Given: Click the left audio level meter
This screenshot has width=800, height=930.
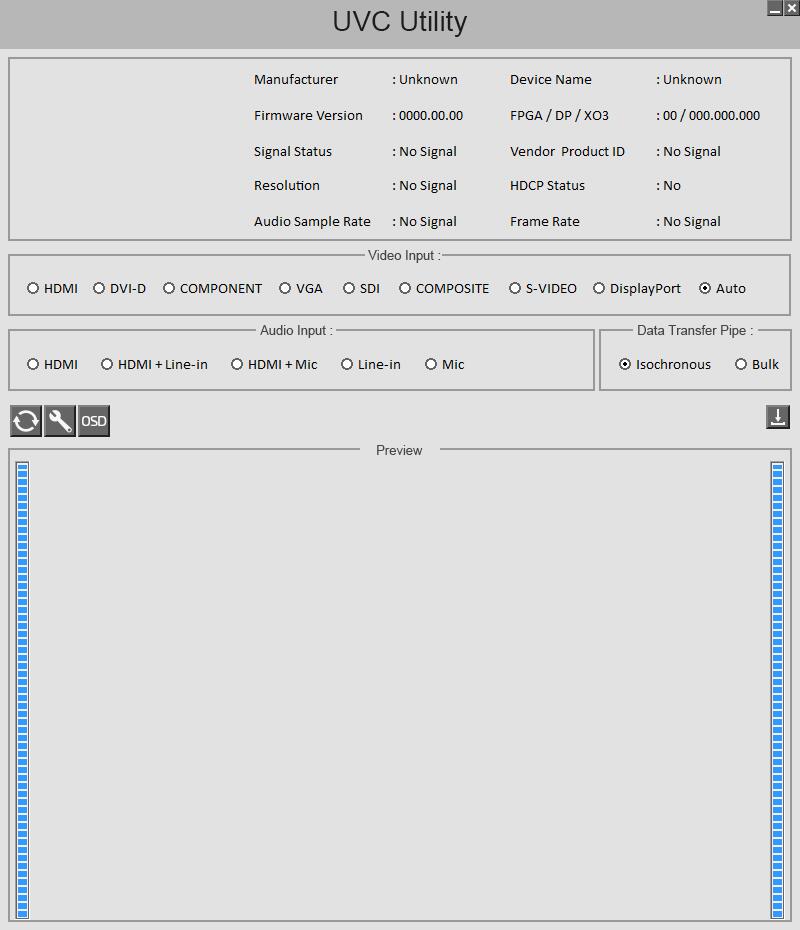Looking at the screenshot, I should point(23,690).
